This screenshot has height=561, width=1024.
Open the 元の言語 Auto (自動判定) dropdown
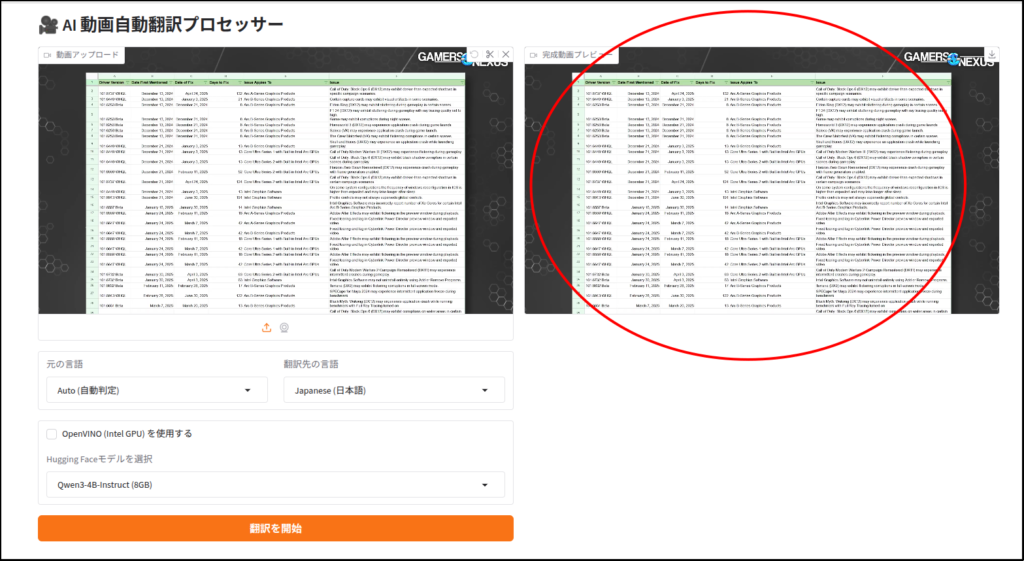pyautogui.click(x=156, y=390)
